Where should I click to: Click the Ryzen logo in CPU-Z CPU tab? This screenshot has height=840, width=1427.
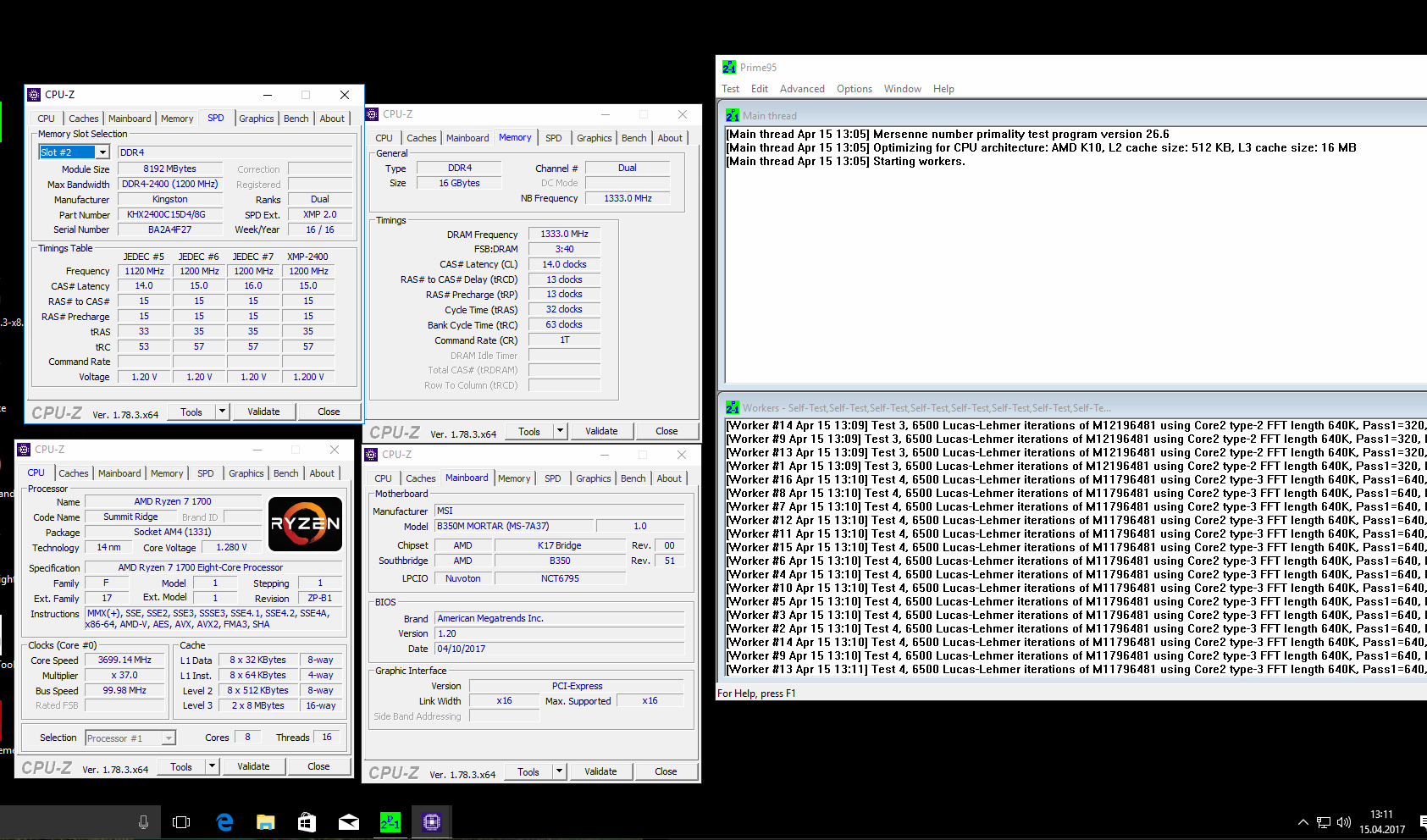[305, 523]
